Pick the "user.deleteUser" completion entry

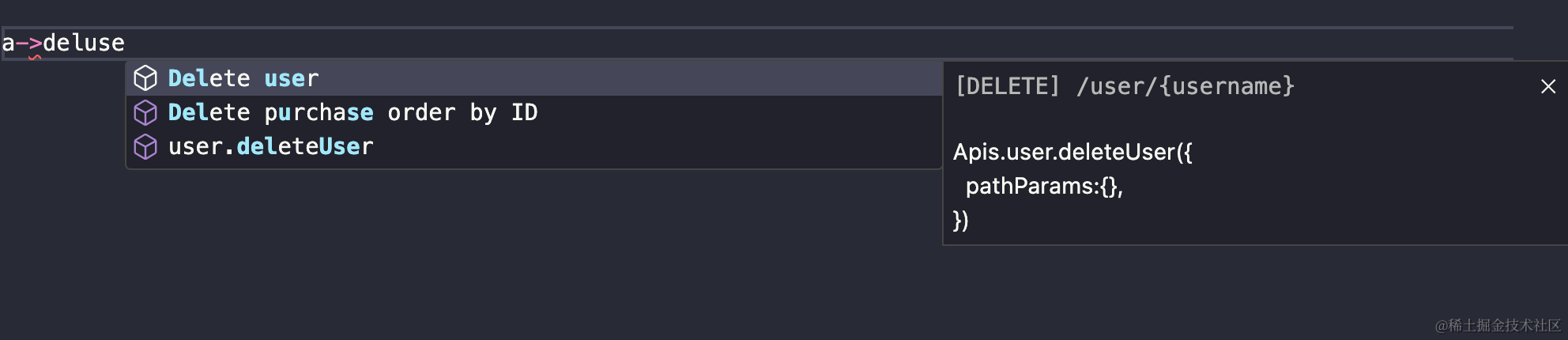(270, 146)
